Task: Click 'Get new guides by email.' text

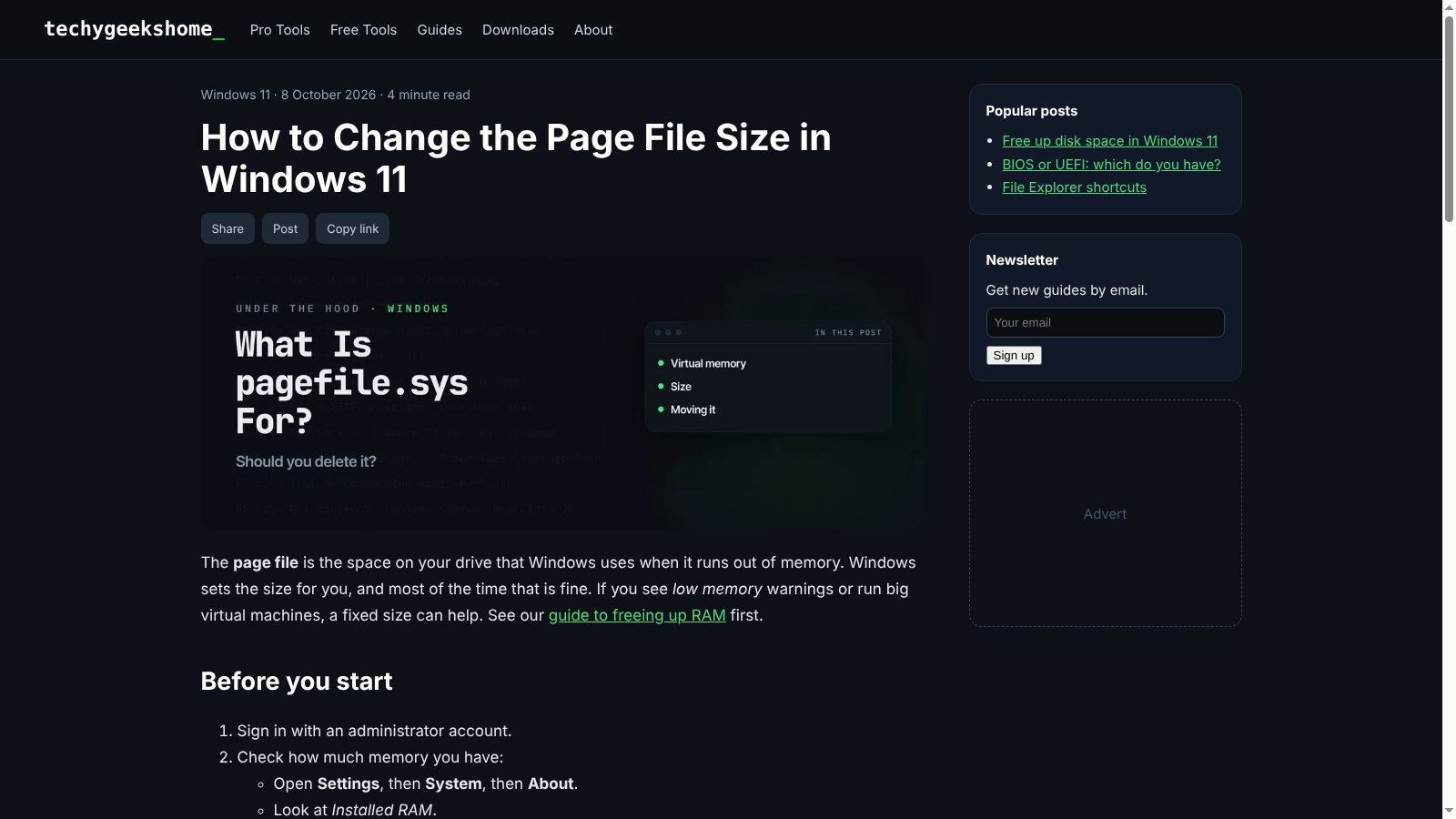Action: click(x=1067, y=290)
